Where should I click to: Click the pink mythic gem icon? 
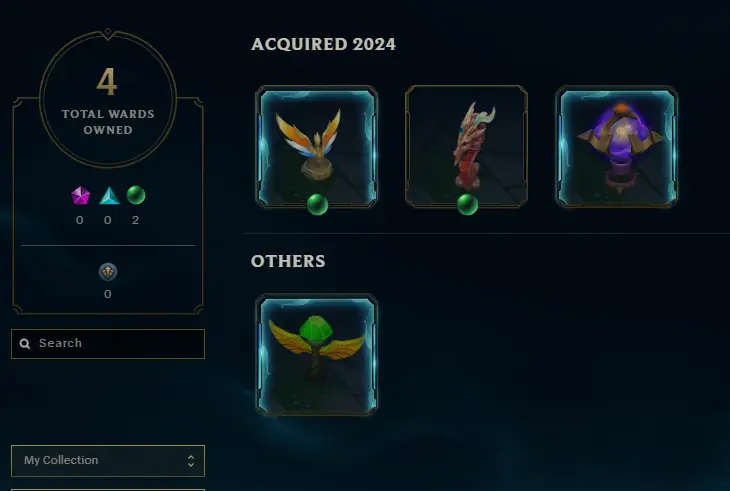(x=81, y=195)
